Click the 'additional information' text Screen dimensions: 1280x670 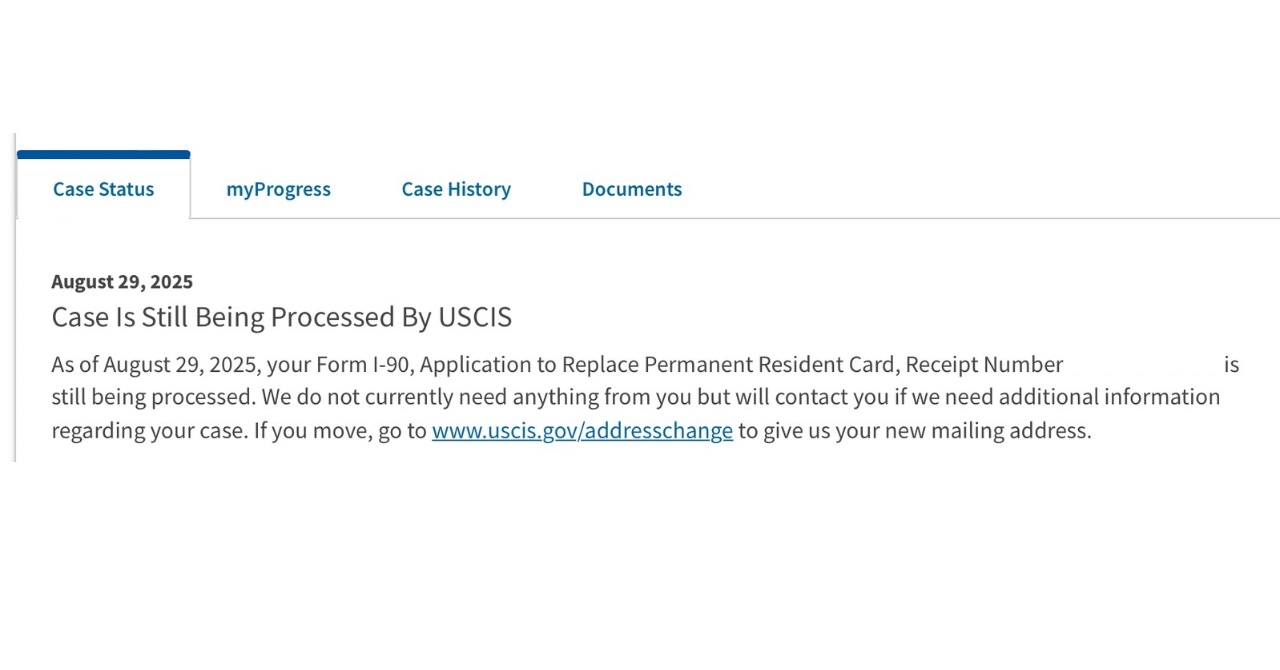pos(1109,397)
